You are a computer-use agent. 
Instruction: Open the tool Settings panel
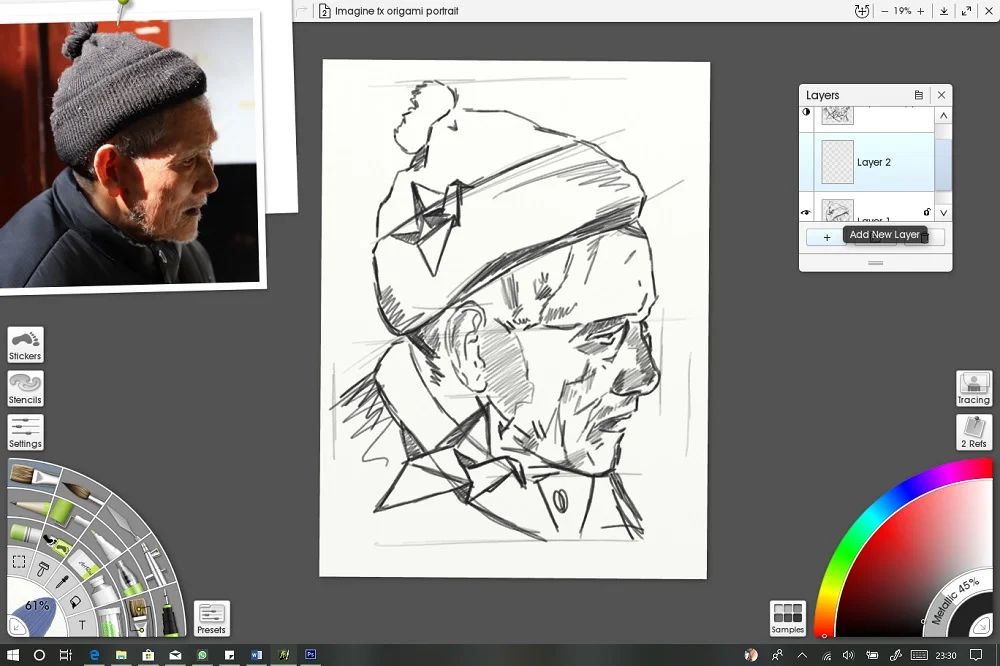pyautogui.click(x=26, y=432)
